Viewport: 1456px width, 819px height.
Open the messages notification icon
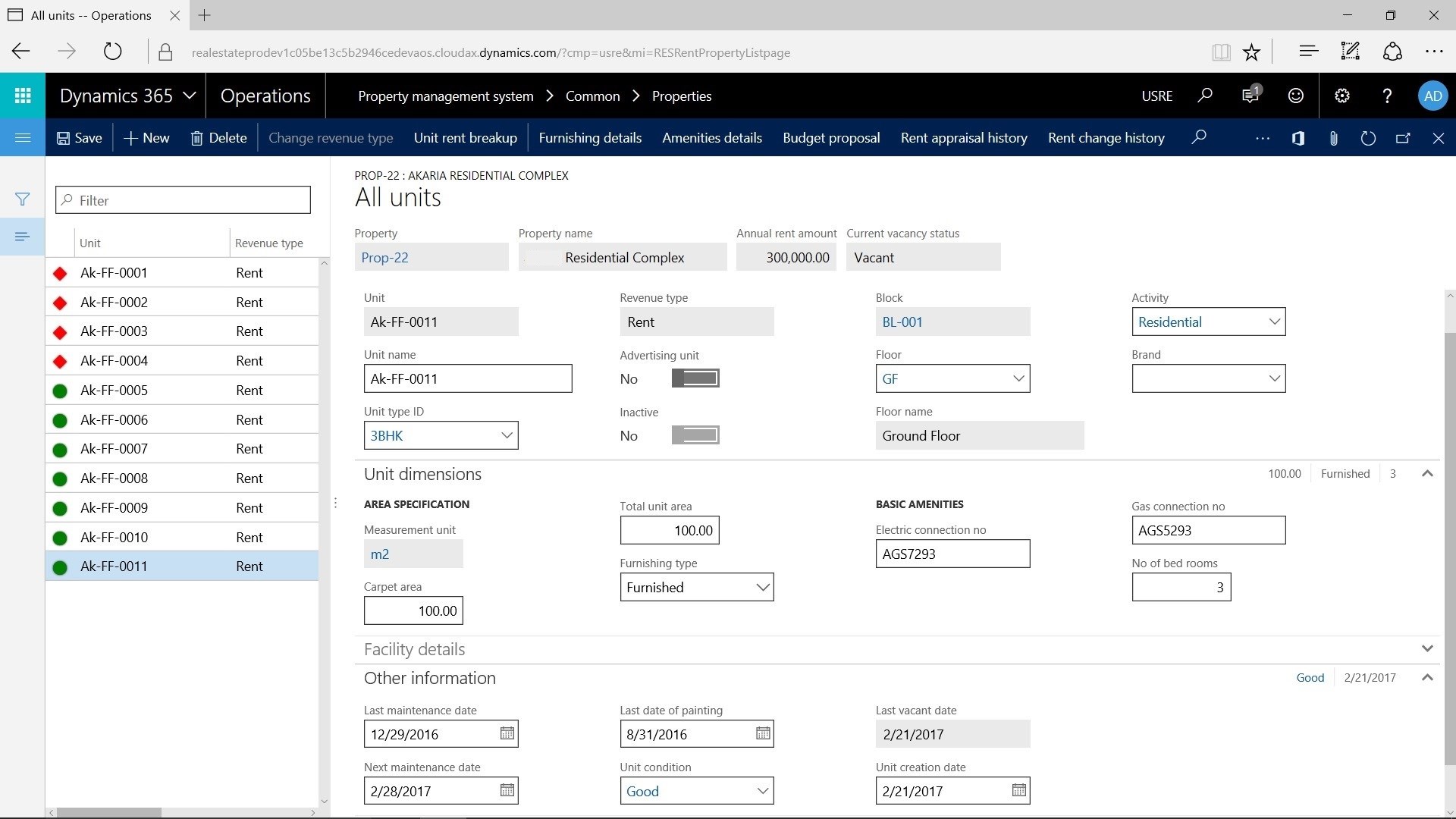(1250, 96)
